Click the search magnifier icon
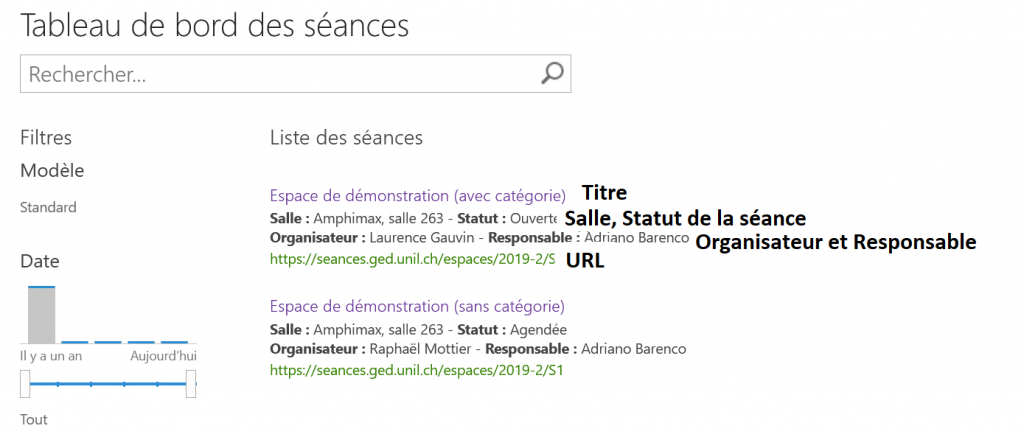The width and height of the screenshot is (1024, 437). 552,73
